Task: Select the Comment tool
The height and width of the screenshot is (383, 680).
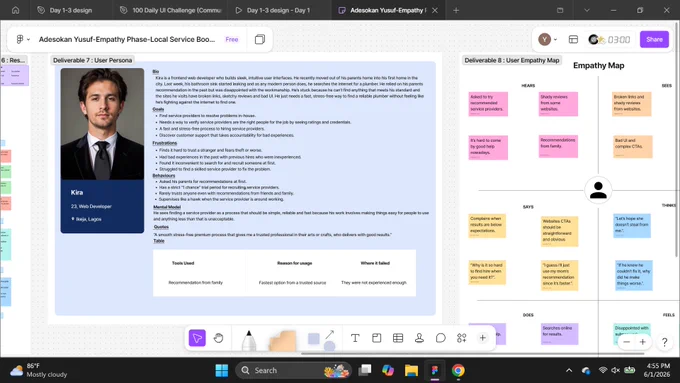Action: pos(441,338)
